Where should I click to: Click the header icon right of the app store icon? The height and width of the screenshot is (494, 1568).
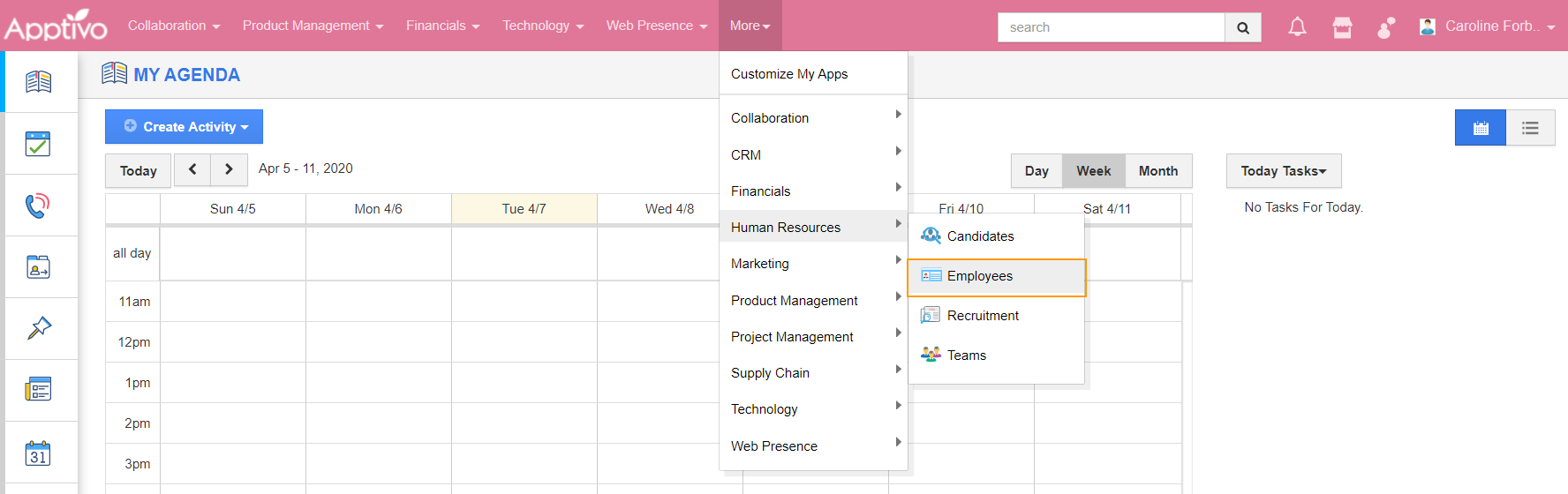click(x=1386, y=27)
